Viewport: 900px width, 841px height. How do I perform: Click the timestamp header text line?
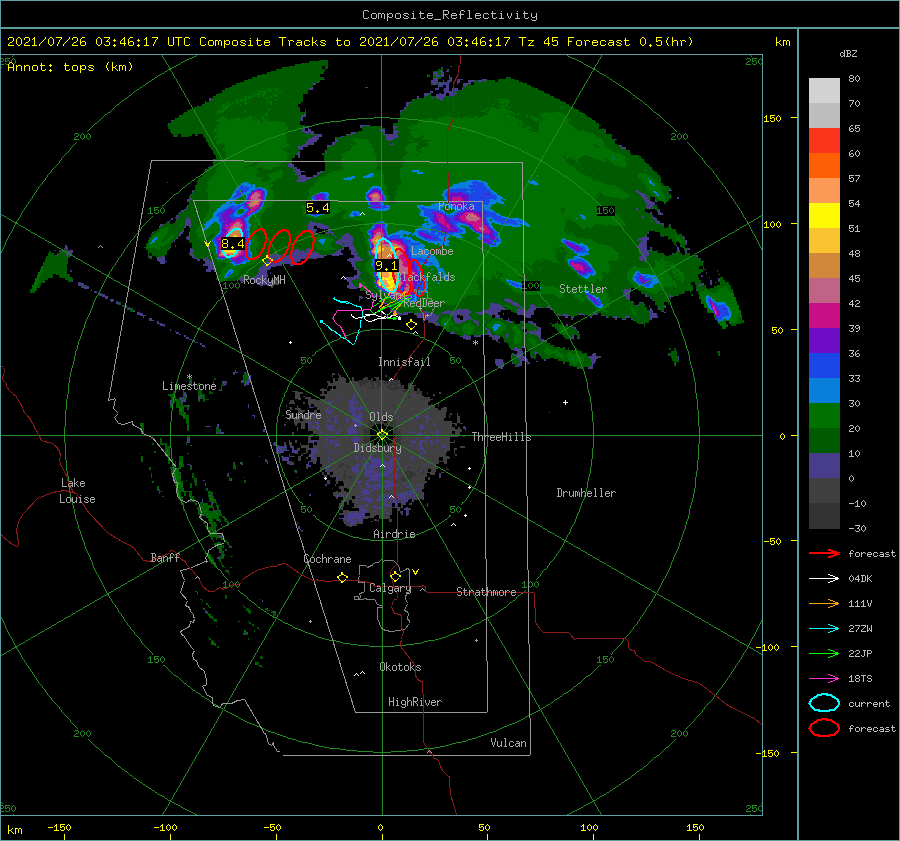coord(350,42)
